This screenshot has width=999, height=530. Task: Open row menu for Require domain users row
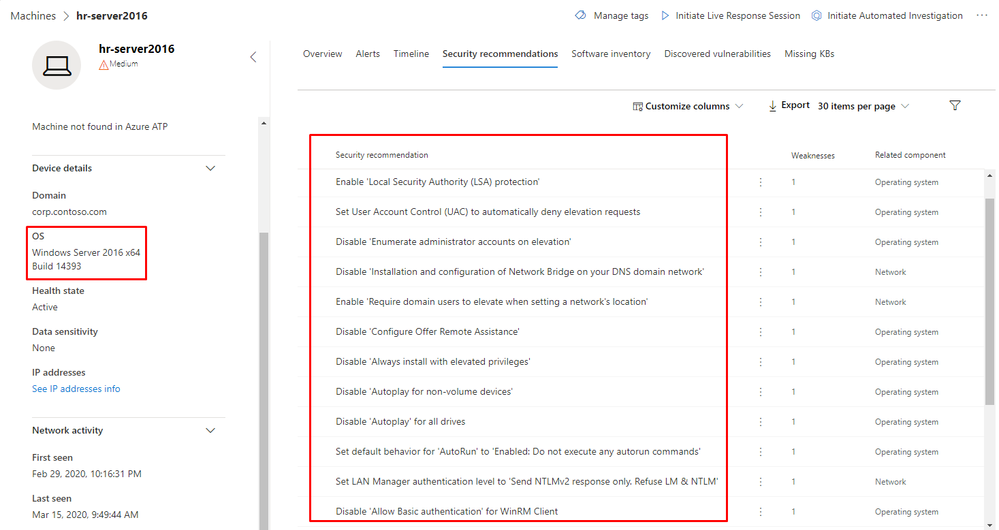tap(760, 302)
